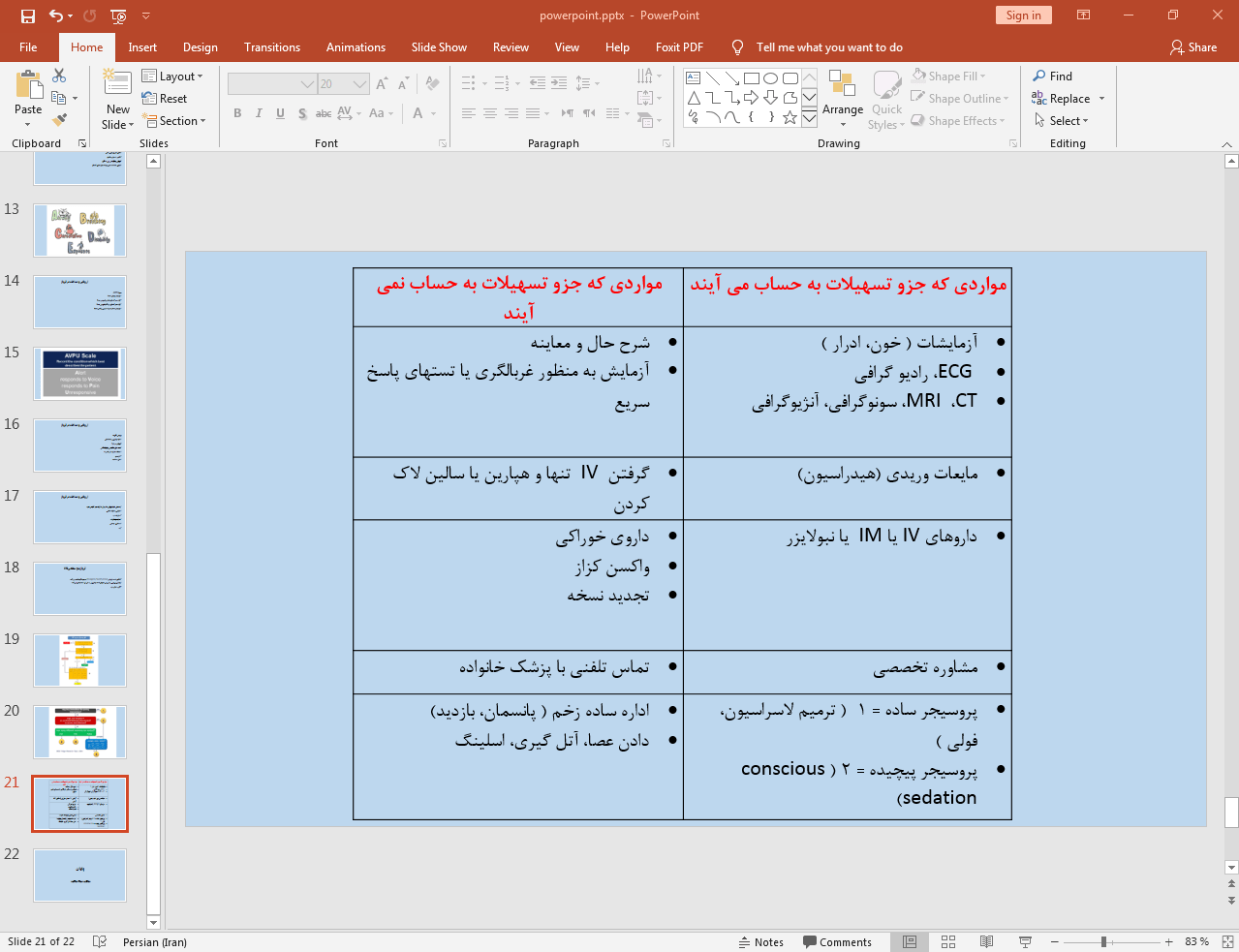Expand the Section dropdown
Image resolution: width=1239 pixels, height=952 pixels.
pos(174,120)
